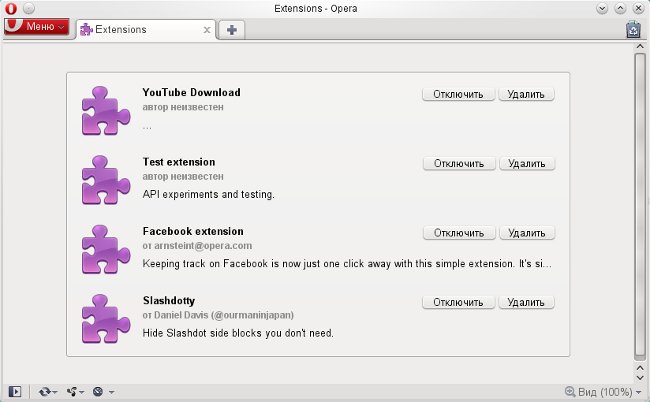Click the Facebook extension puzzle icon

(106, 249)
